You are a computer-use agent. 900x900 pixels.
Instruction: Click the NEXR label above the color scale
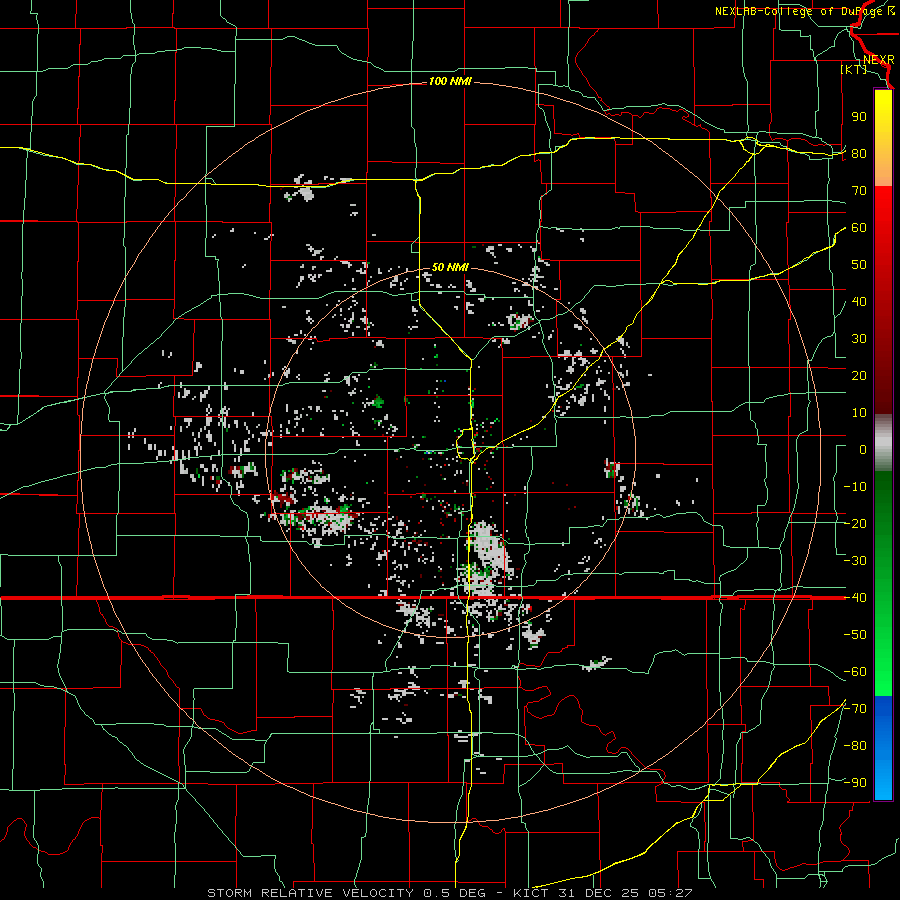point(878,60)
